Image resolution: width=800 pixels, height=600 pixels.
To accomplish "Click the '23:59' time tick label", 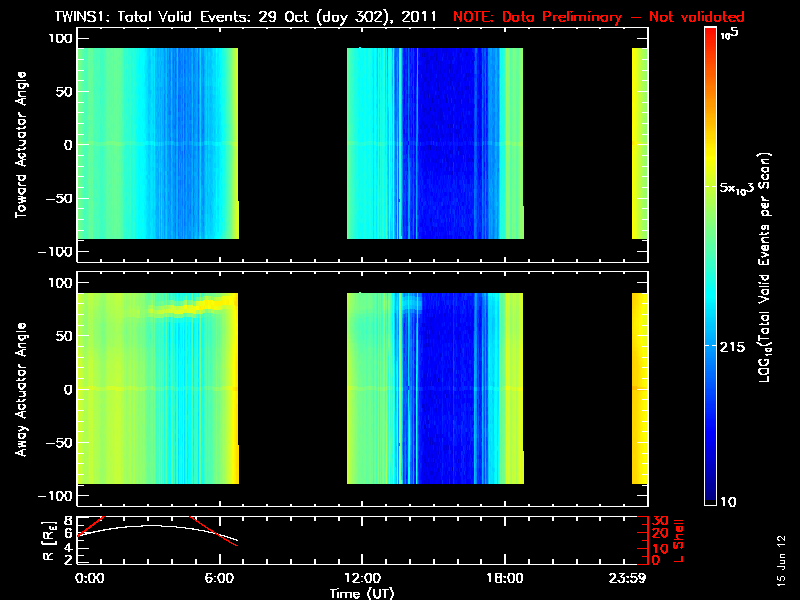I will 636,578.
